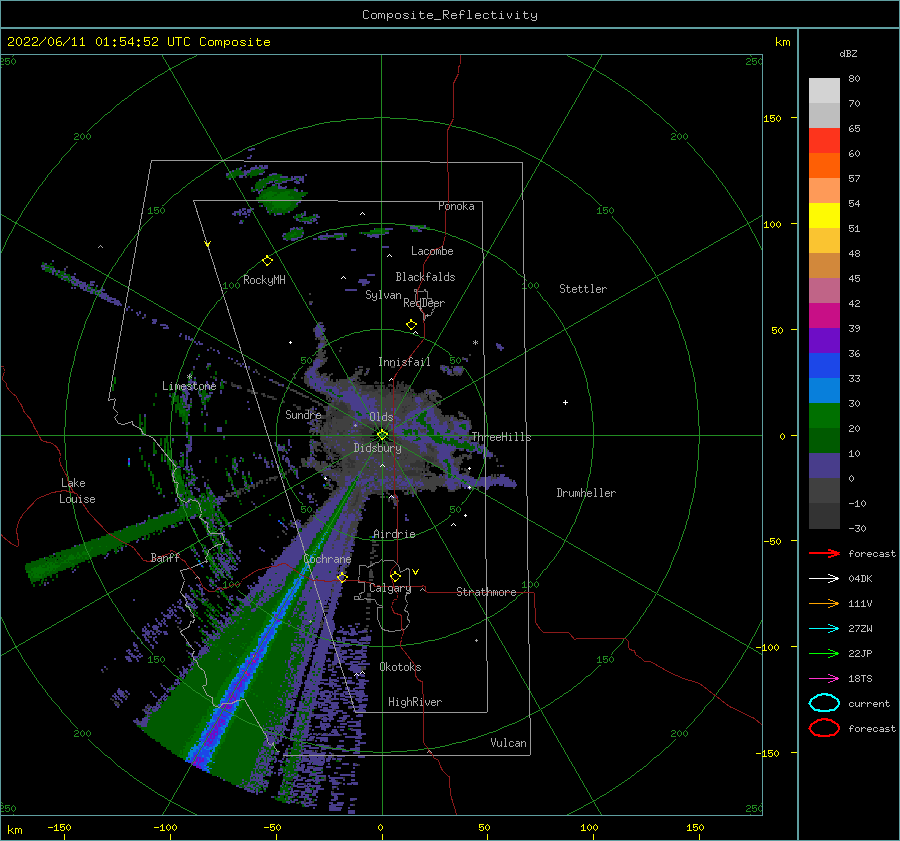Click the green 22JP arrow icon
This screenshot has width=900, height=841.
(824, 653)
